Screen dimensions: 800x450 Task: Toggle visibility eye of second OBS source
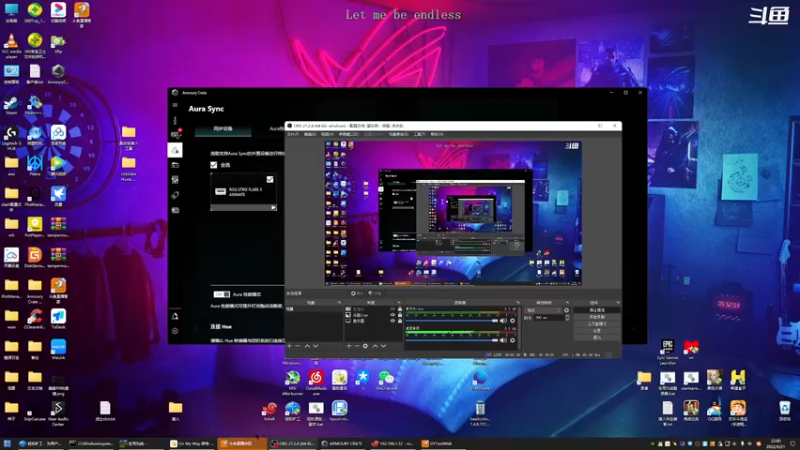[393, 315]
